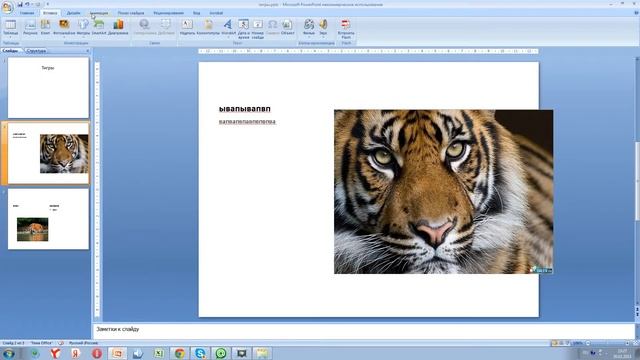This screenshot has height=360, width=640.
Task: Go to the Показ слайдов tab
Action: point(131,13)
